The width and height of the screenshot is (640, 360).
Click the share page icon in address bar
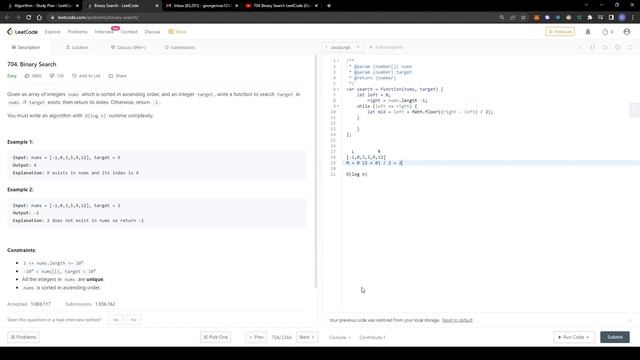pyautogui.click(x=512, y=17)
